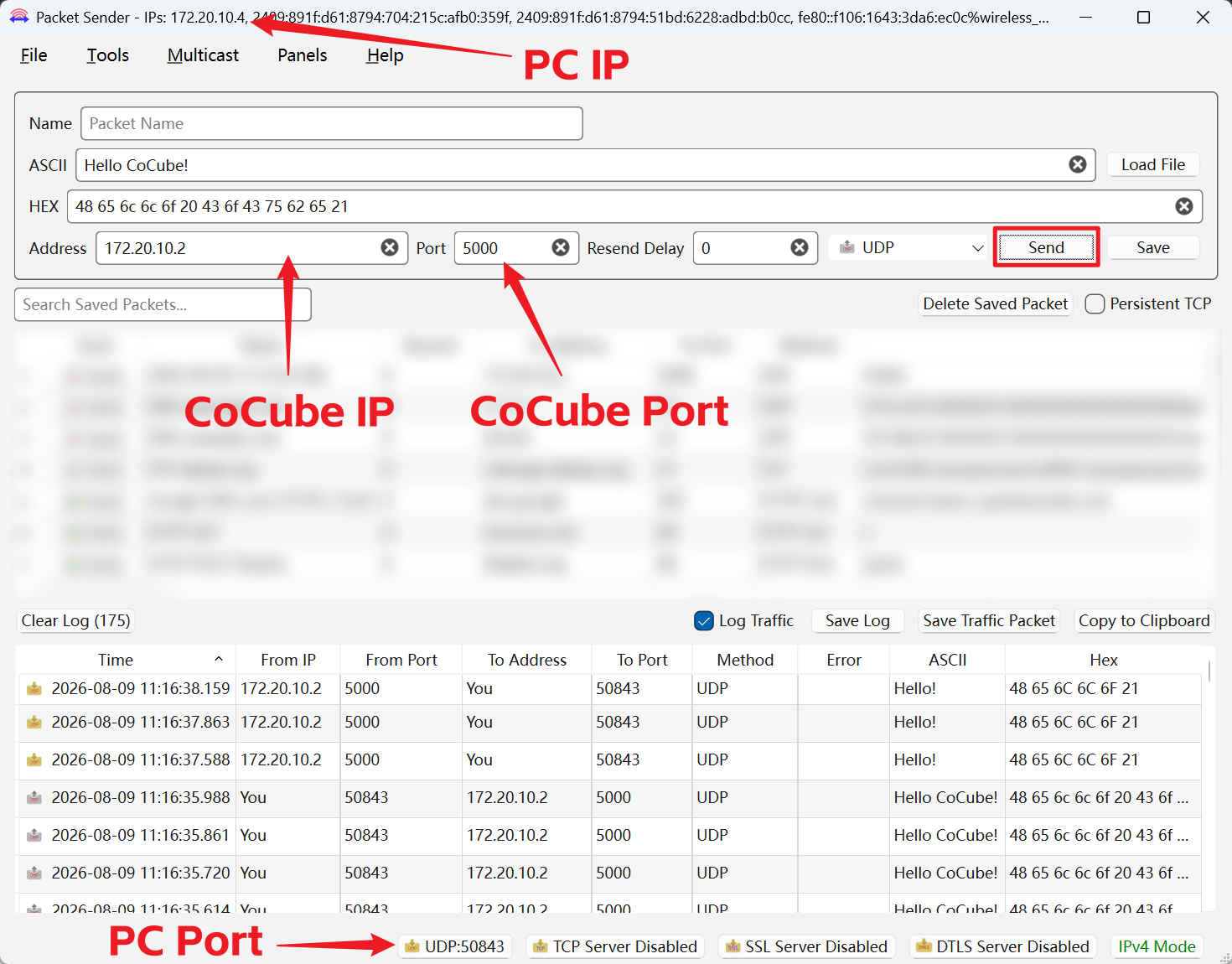This screenshot has height=964, width=1232.
Task: Click the Save packet button
Action: click(x=1153, y=247)
